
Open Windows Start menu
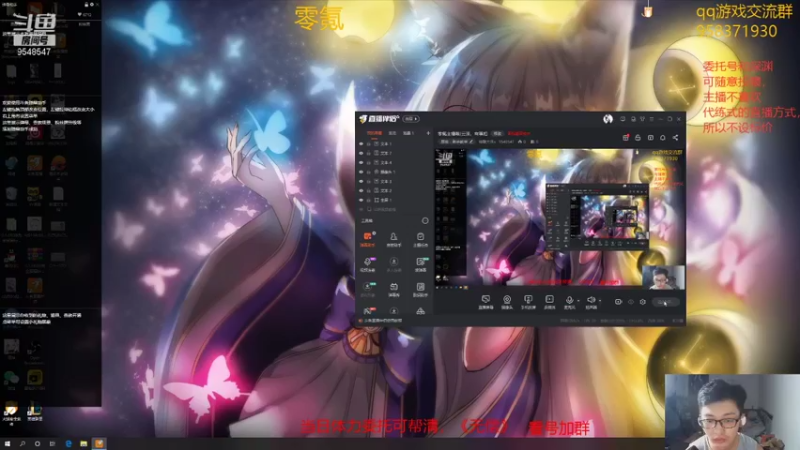(7, 444)
